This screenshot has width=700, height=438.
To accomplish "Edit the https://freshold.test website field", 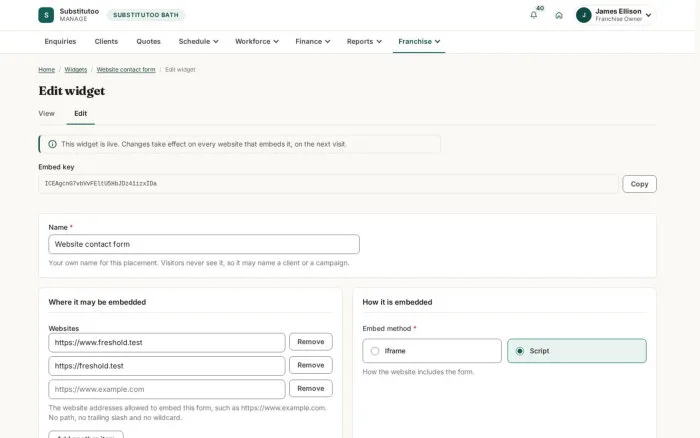I will coord(167,366).
